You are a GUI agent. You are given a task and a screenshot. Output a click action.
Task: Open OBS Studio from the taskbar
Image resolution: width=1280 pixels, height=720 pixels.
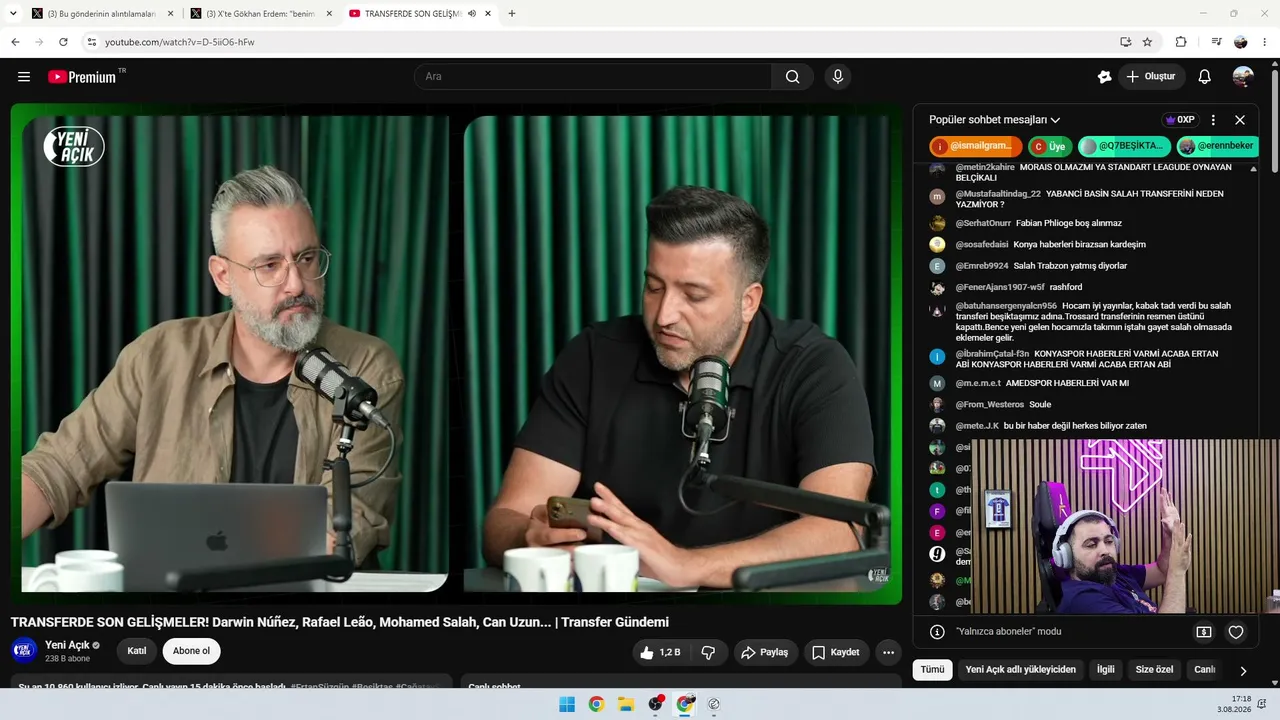[655, 704]
